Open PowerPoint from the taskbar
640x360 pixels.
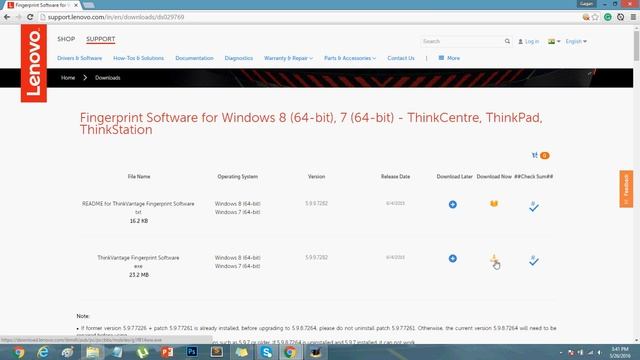[x=167, y=352]
